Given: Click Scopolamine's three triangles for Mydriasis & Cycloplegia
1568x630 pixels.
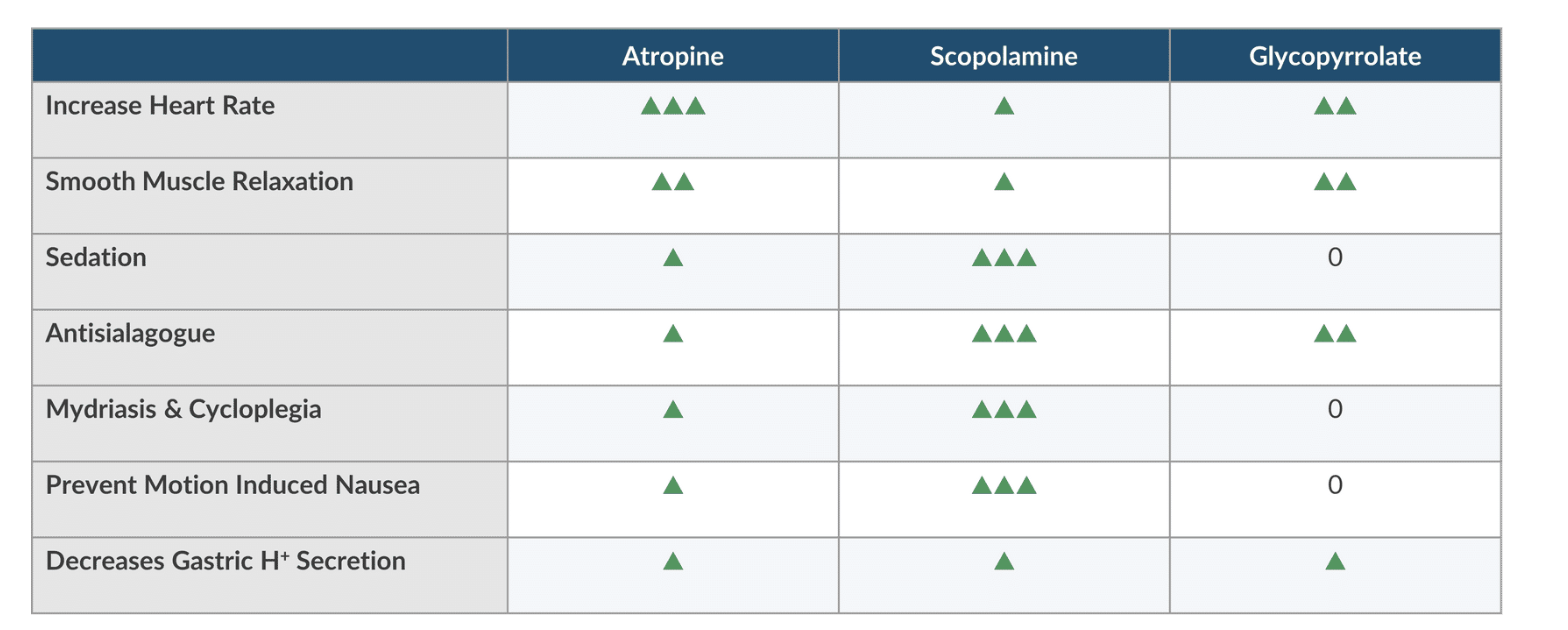Looking at the screenshot, I should click(1004, 410).
